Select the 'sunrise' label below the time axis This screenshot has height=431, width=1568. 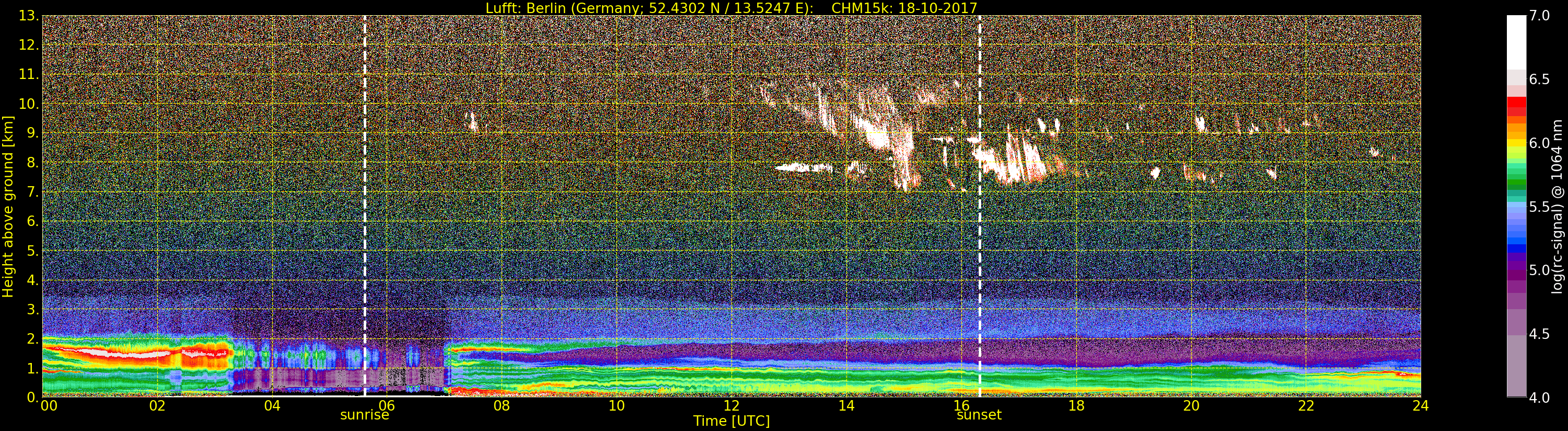365,415
